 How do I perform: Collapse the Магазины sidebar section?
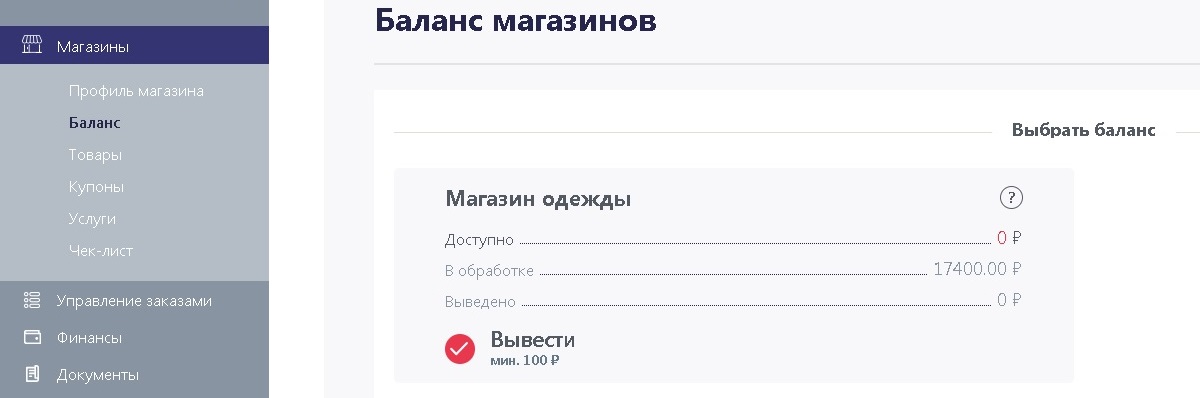[x=134, y=45]
